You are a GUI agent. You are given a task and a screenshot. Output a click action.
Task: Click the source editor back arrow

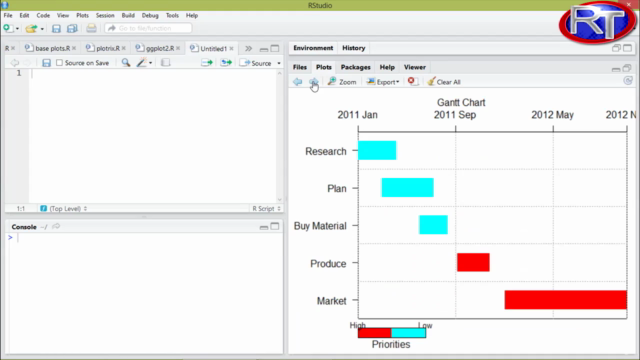[14, 63]
